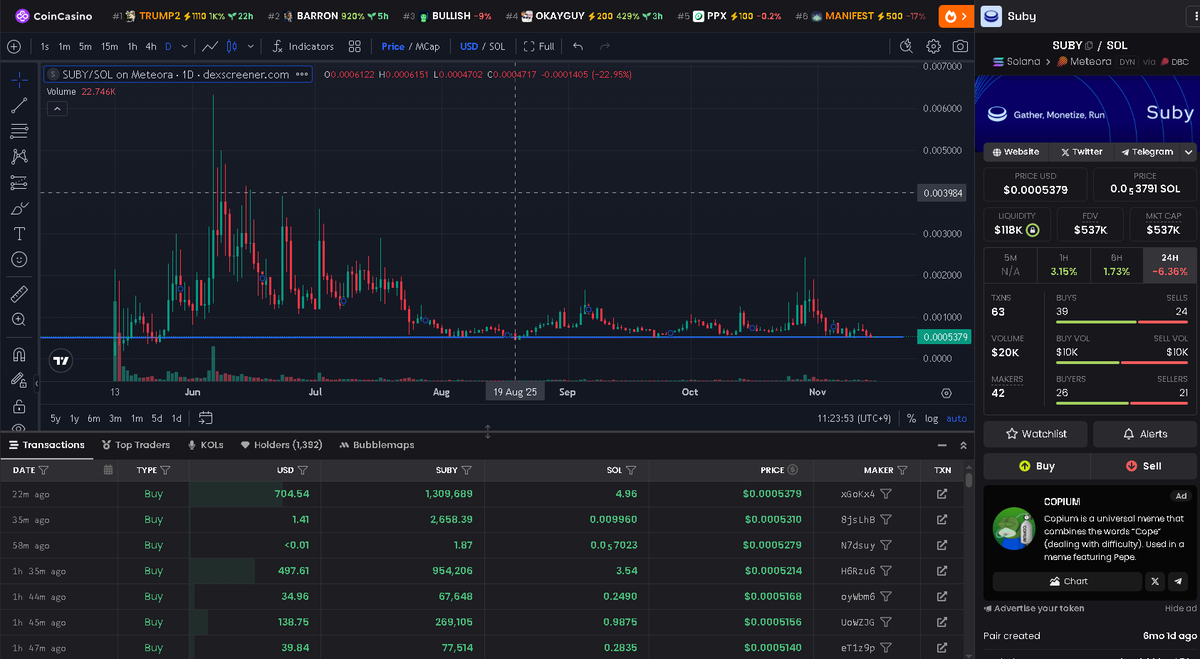Viewport: 1200px width, 659px height.
Task: Open the Bubblemaps tab
Action: 376,445
